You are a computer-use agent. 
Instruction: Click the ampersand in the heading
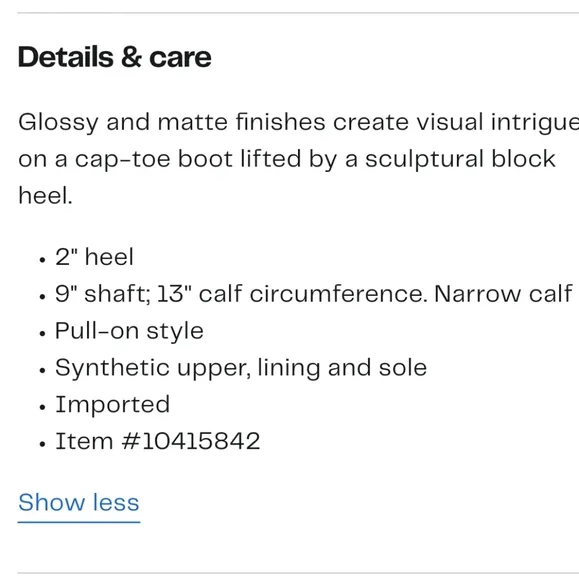131,57
